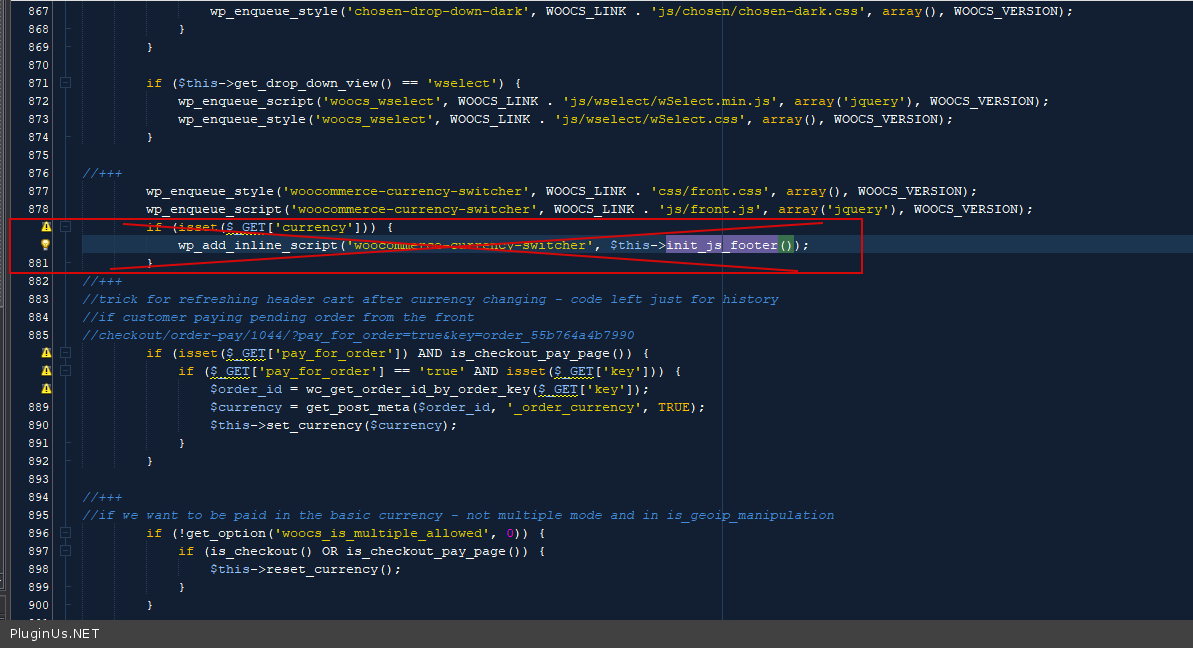Collapse the fold for isset currency if-block
Screen dimensions: 1193x648
pos(66,227)
